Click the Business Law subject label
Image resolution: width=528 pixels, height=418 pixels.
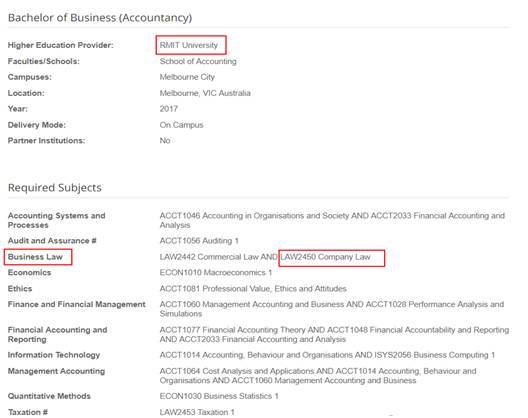click(35, 257)
